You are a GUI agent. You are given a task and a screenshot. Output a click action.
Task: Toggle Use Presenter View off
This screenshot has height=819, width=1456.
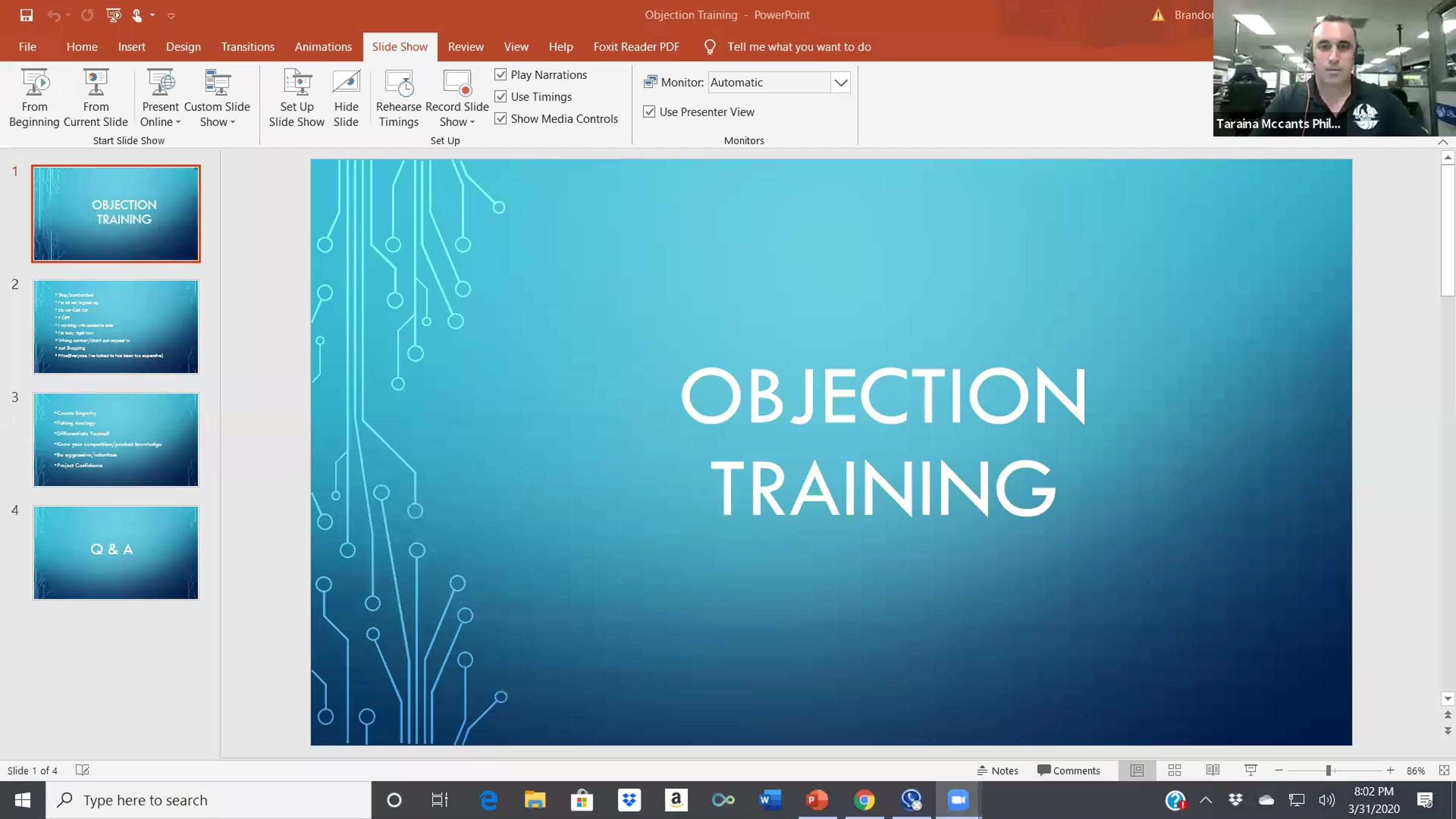650,112
